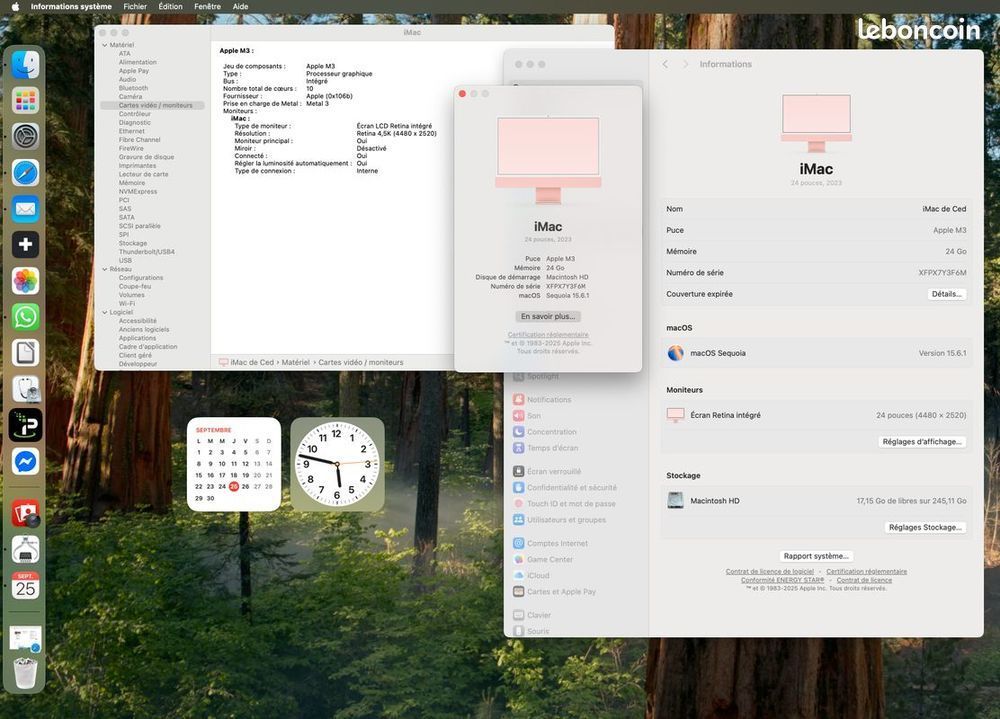Select Bluetooth in the hardware list

(133, 88)
